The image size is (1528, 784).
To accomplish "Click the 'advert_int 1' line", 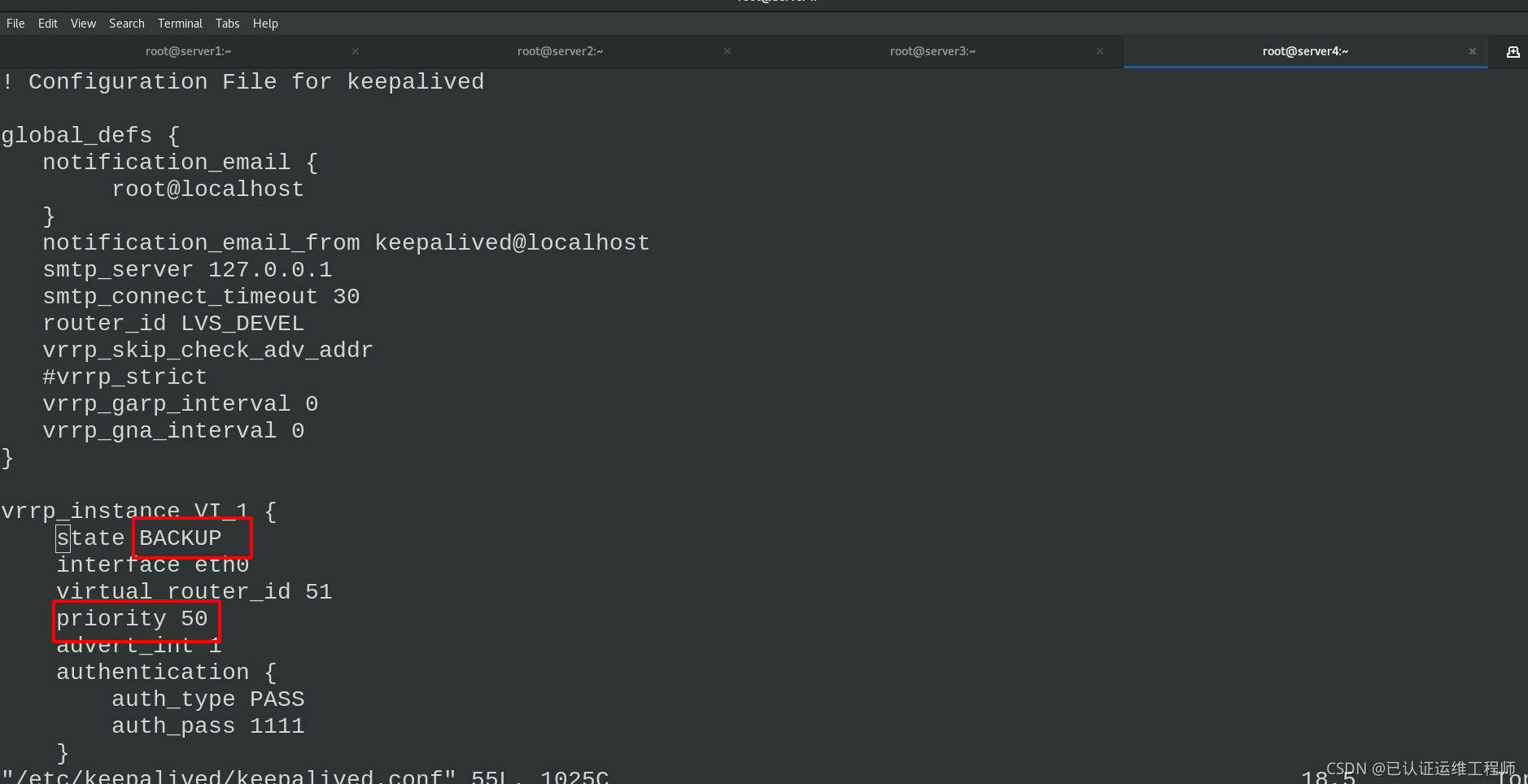I will [139, 646].
